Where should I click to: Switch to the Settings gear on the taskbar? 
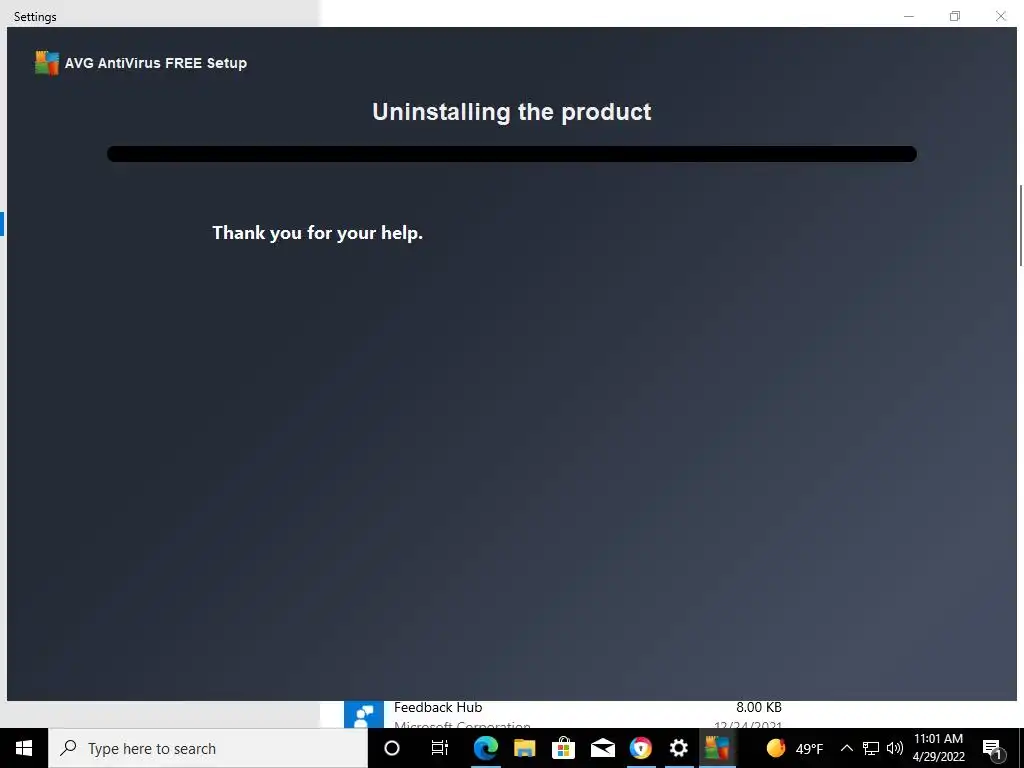tap(679, 748)
